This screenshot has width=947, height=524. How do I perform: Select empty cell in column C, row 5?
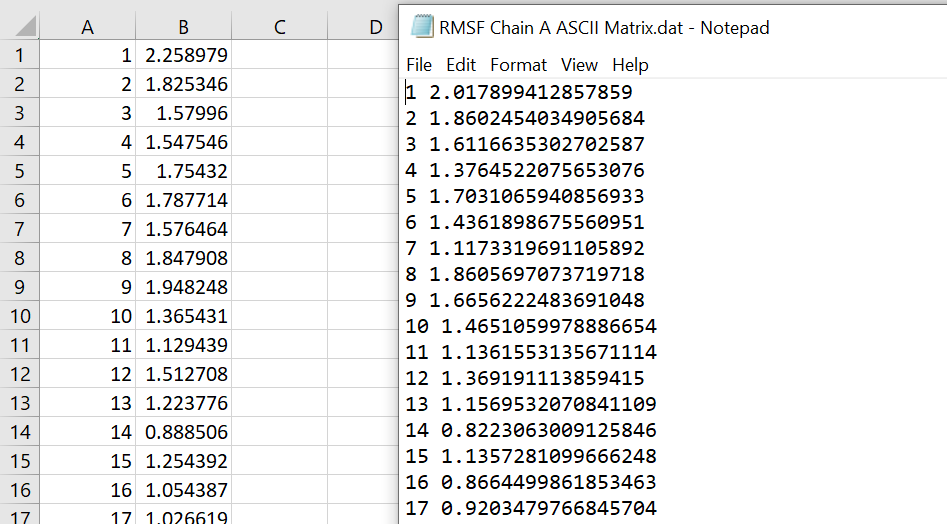(279, 171)
